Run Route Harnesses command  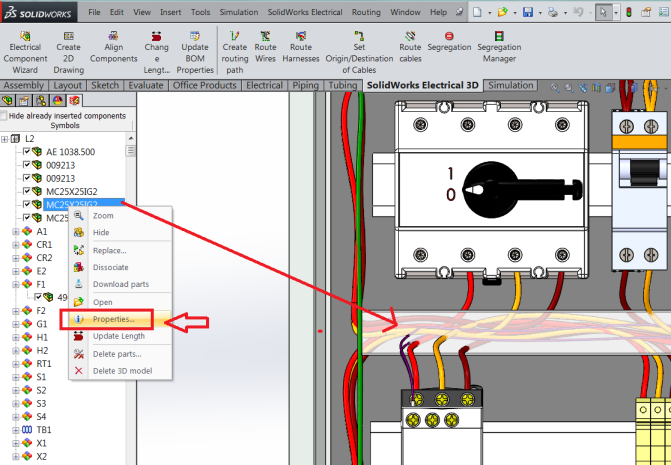coord(301,47)
